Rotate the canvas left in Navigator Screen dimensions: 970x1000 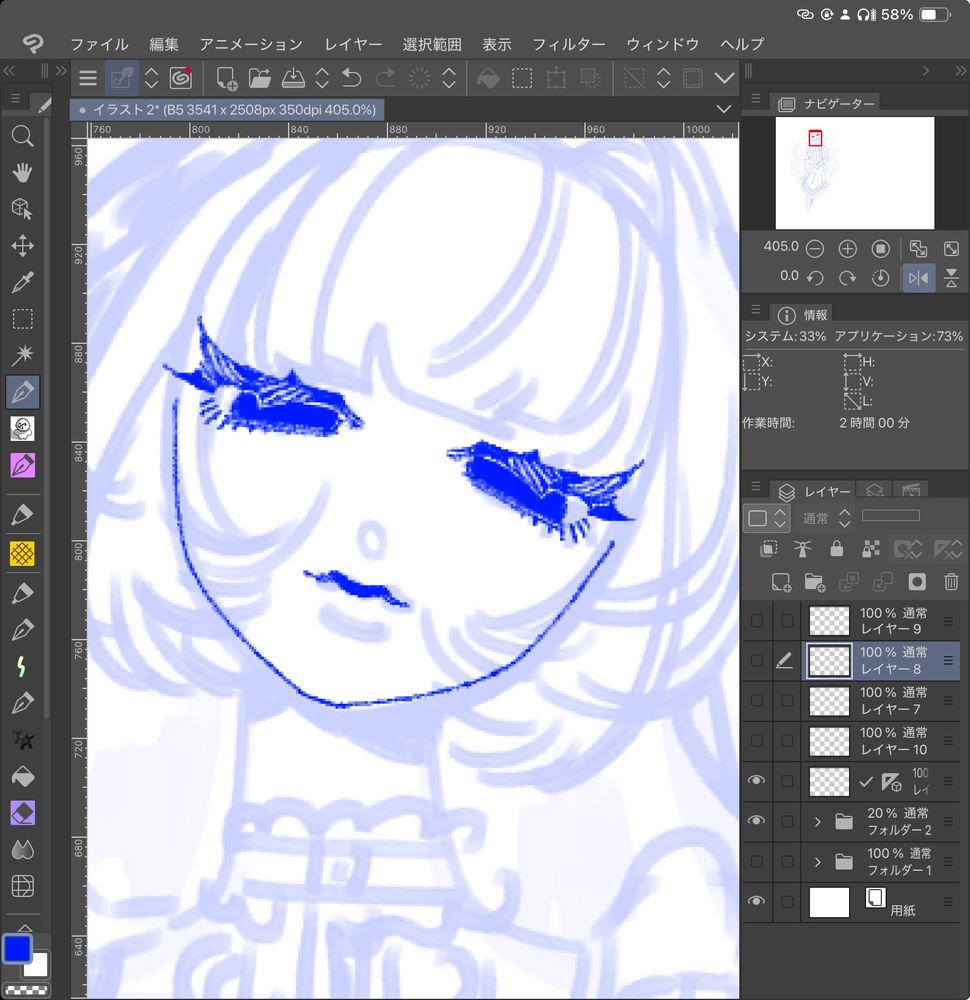(814, 278)
